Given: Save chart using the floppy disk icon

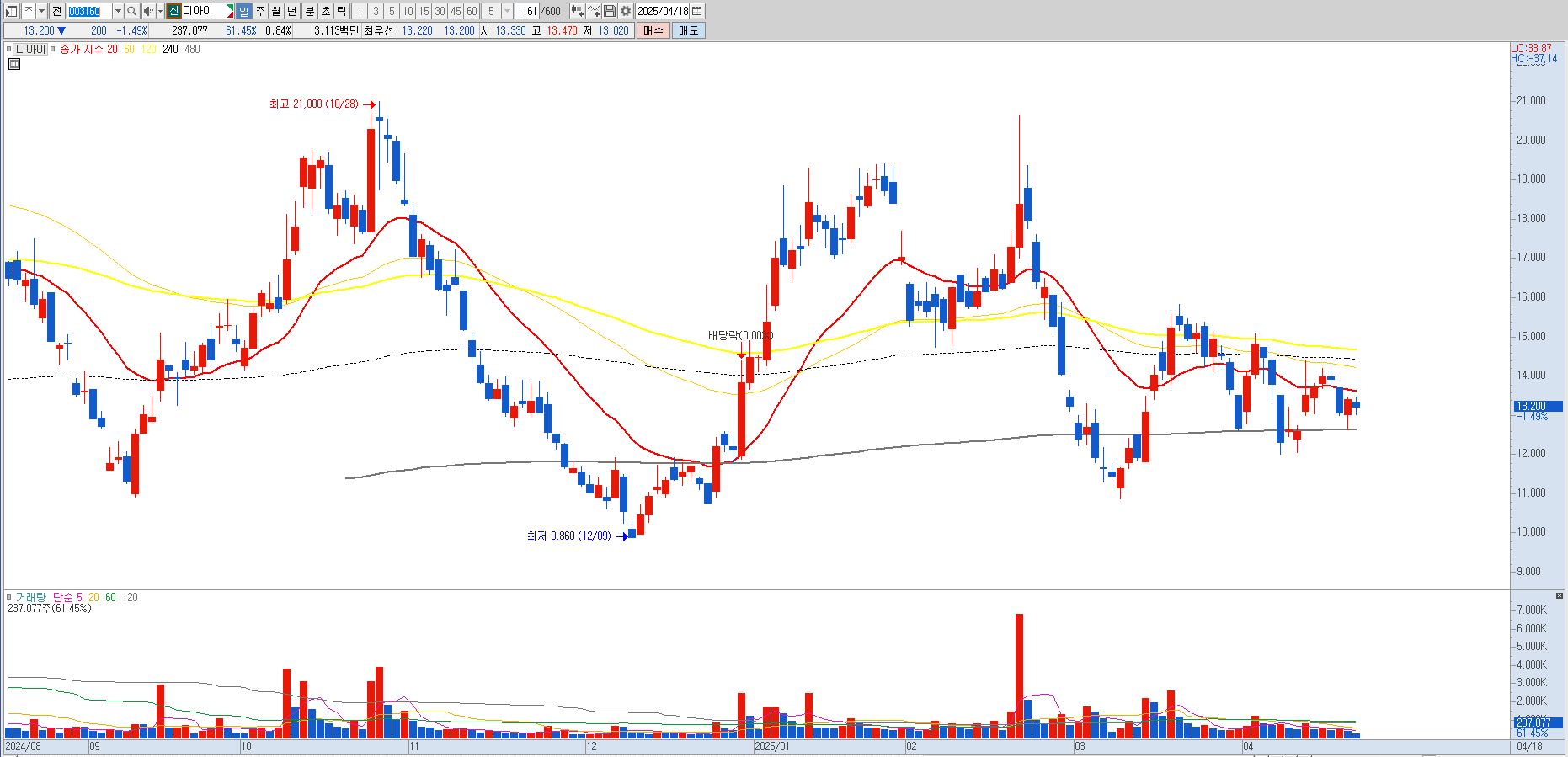Looking at the screenshot, I should tap(610, 11).
